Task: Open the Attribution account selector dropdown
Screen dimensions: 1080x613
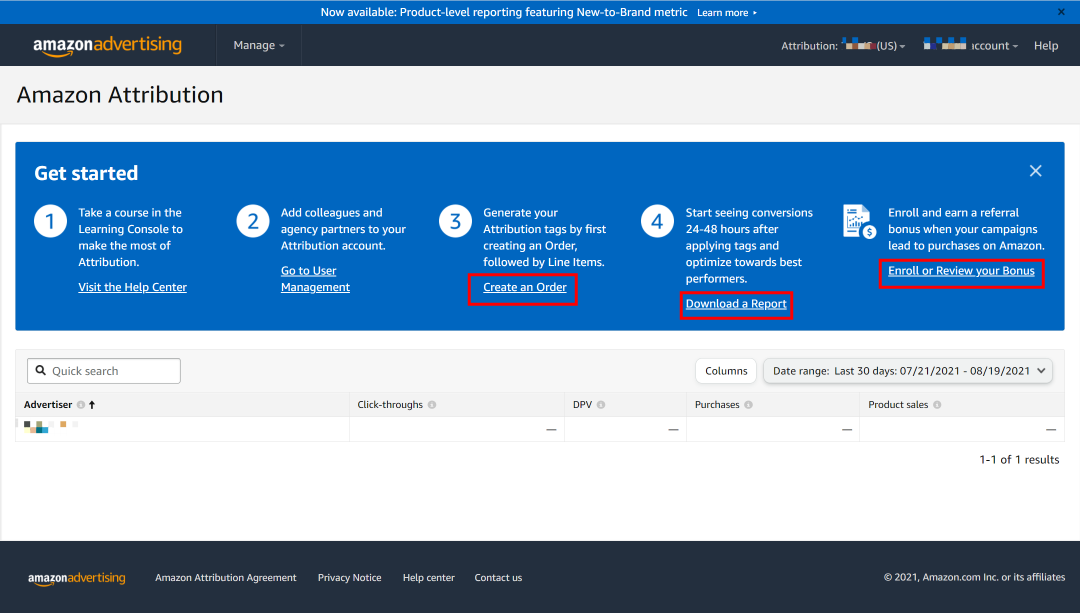Action: click(x=843, y=45)
